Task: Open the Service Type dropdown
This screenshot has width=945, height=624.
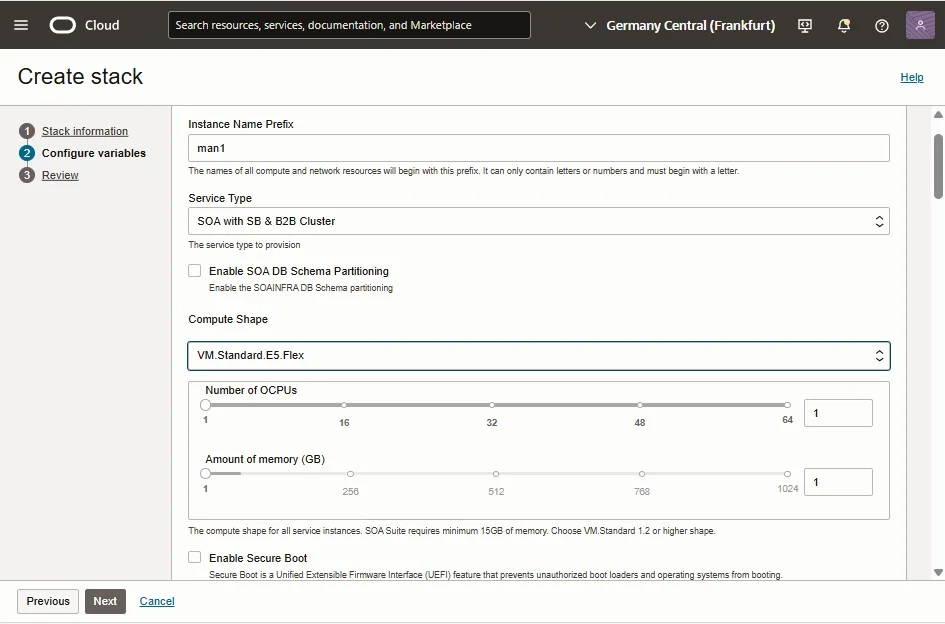Action: point(539,221)
